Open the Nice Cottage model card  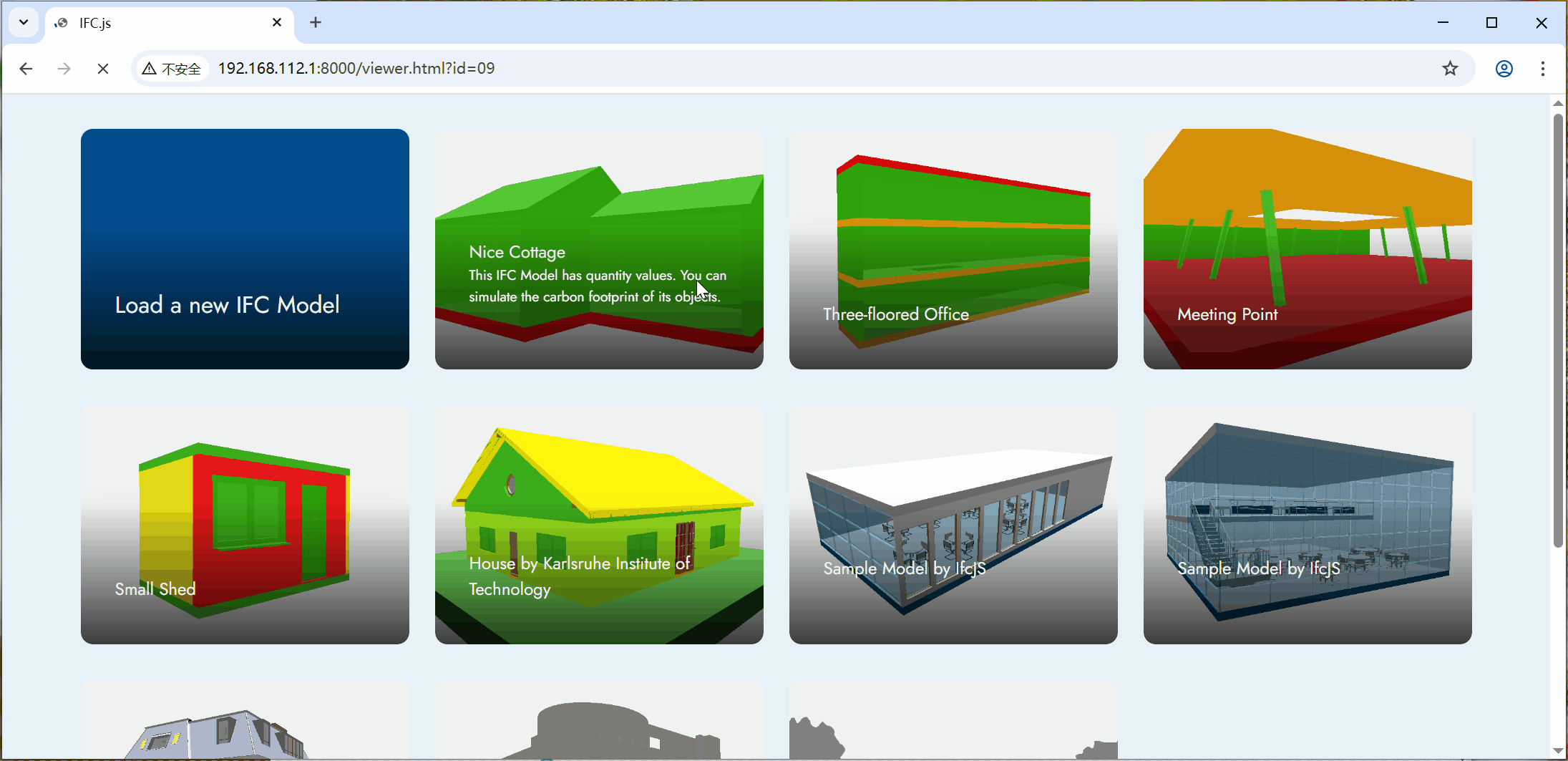click(599, 249)
